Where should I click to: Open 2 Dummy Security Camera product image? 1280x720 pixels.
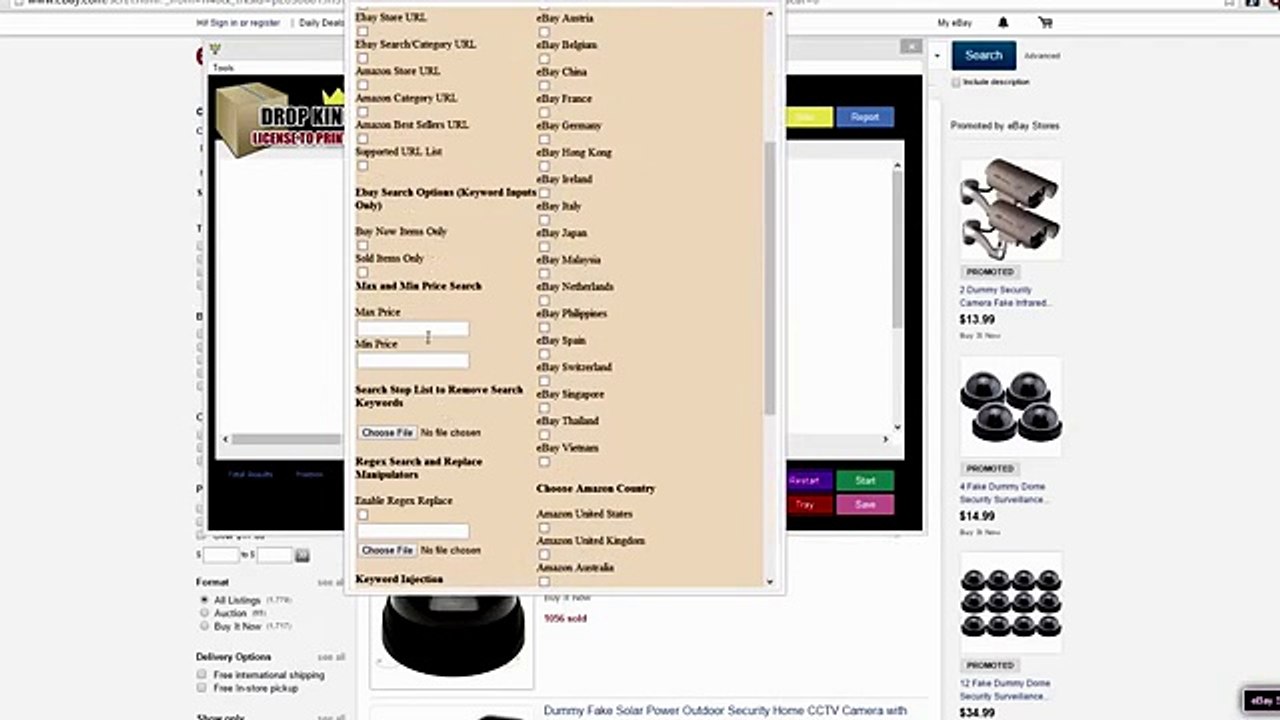tap(1010, 210)
